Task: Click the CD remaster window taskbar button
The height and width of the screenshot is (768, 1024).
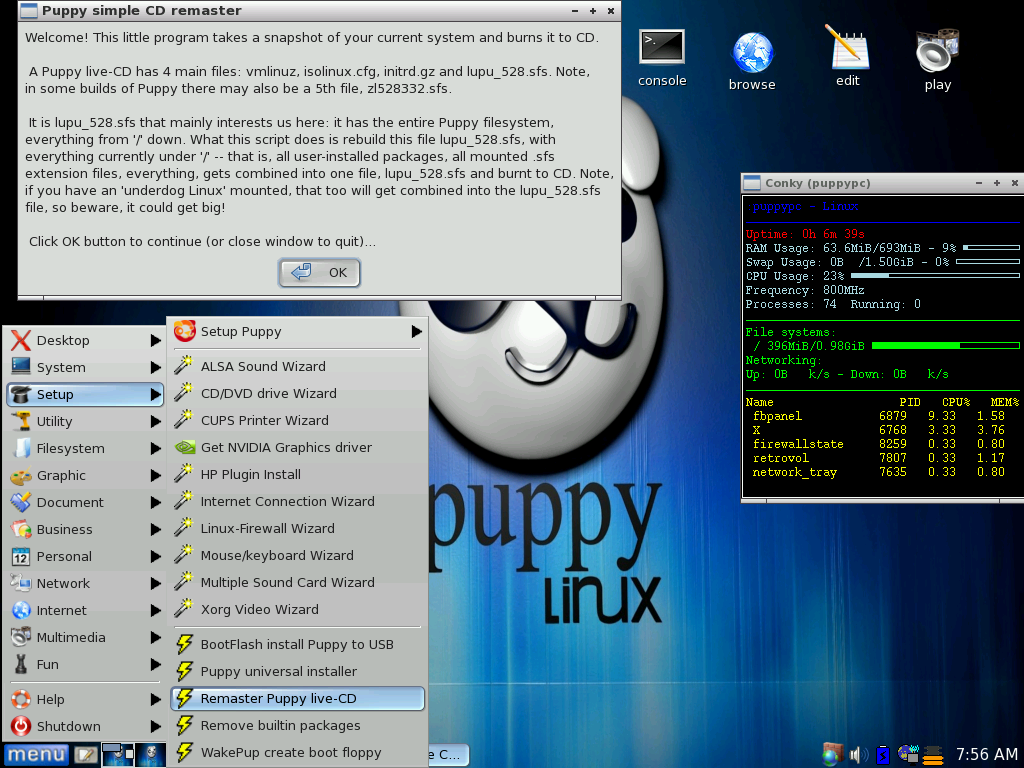Action: click(x=449, y=754)
